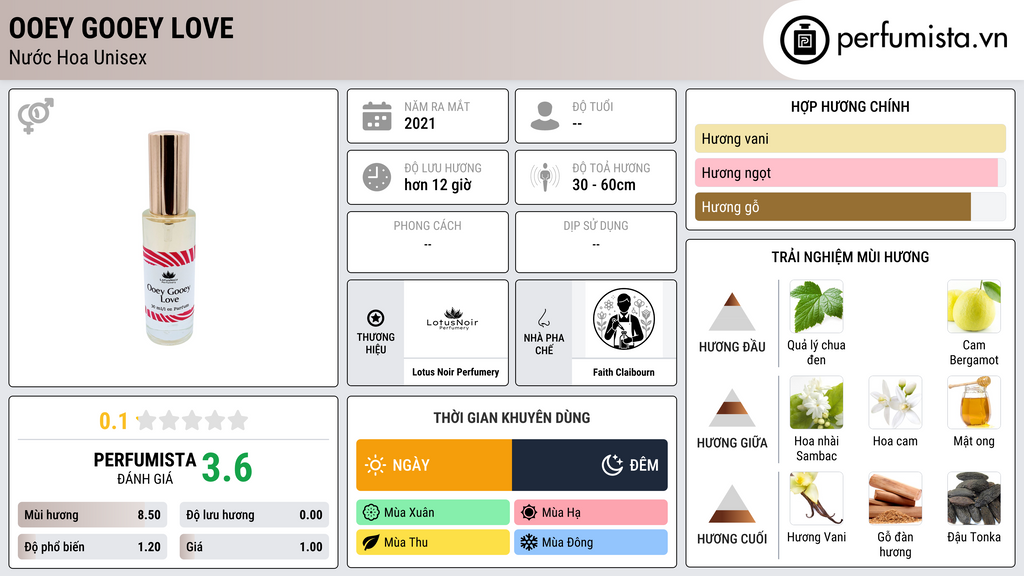Viewport: 1024px width, 576px height.
Task: Open the Gỗ đàn hương note image
Action: click(895, 499)
